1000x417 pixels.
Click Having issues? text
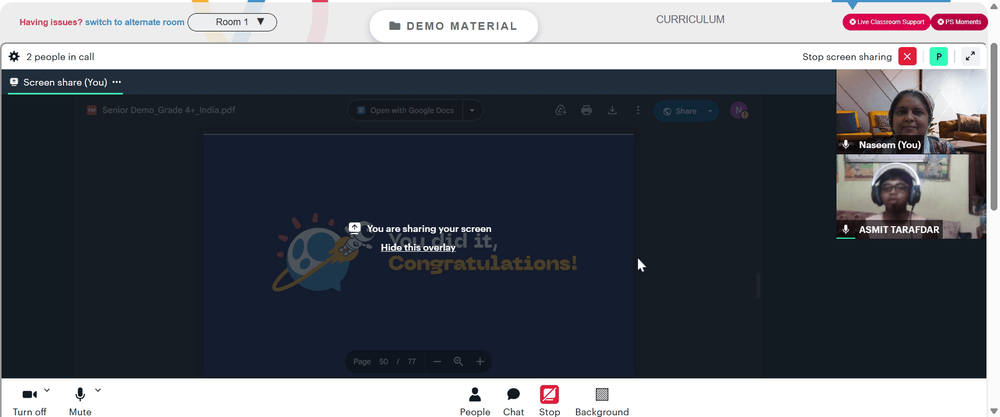51,22
